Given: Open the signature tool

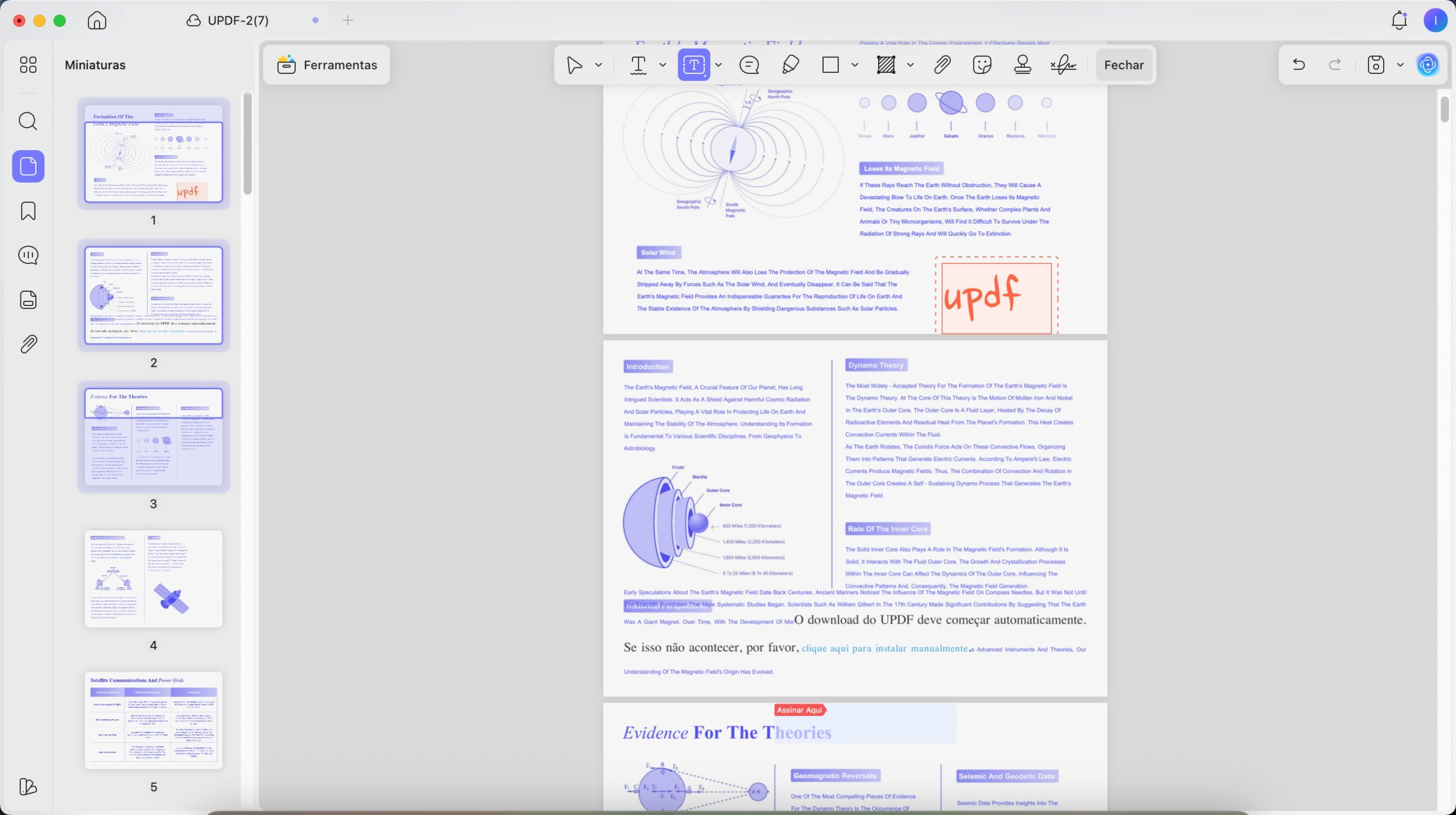Looking at the screenshot, I should (x=1063, y=65).
